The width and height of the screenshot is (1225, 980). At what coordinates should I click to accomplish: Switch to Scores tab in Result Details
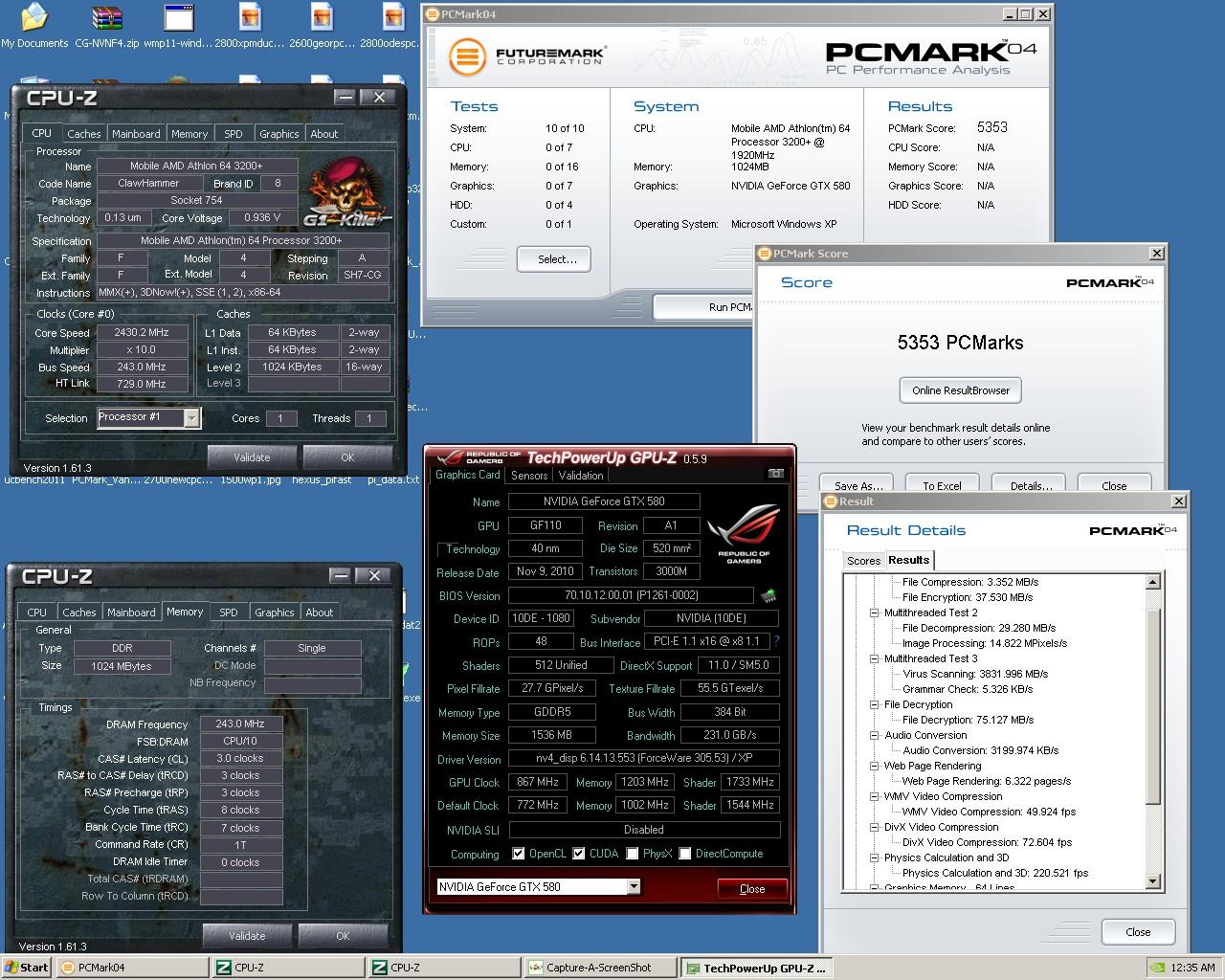863,561
